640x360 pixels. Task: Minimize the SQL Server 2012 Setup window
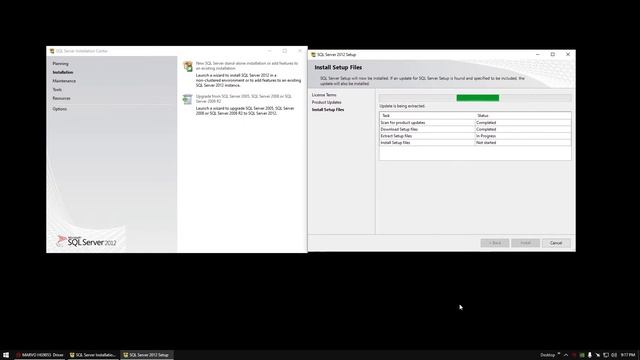pyautogui.click(x=538, y=54)
